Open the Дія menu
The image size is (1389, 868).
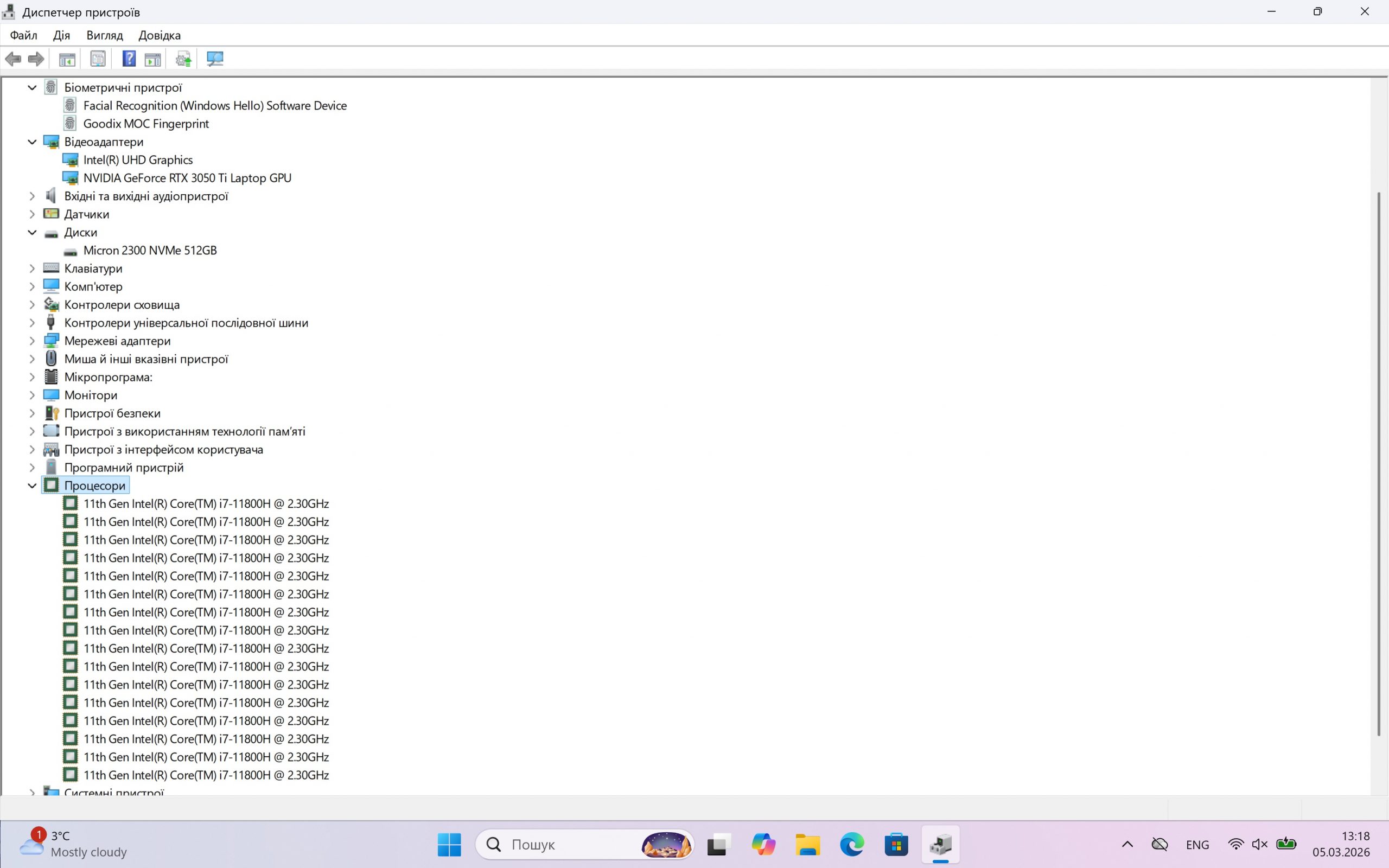[x=61, y=35]
